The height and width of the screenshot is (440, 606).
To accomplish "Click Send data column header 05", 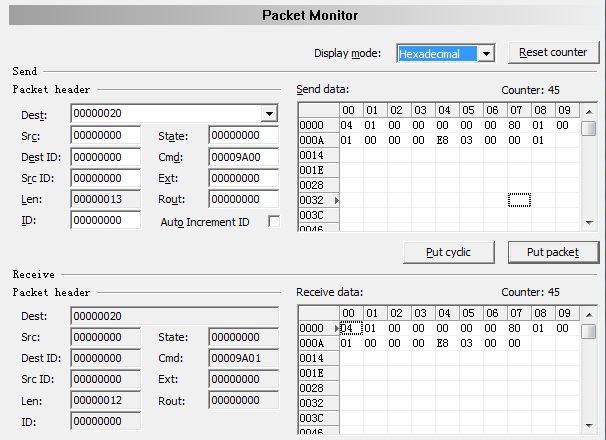I will (471, 110).
